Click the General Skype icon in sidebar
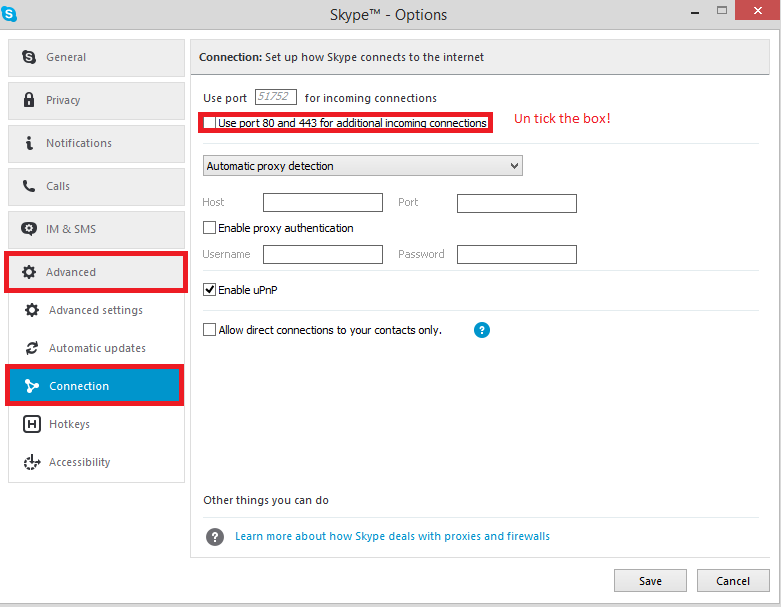Image resolution: width=781 pixels, height=607 pixels. point(29,57)
